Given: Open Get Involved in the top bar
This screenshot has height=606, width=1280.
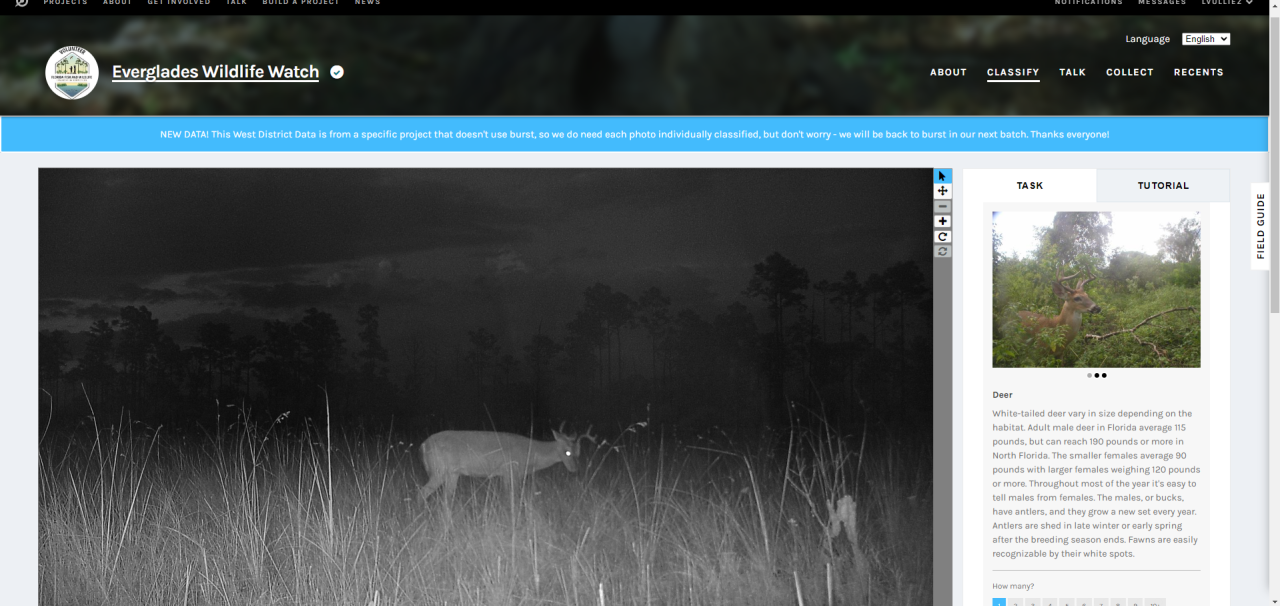Looking at the screenshot, I should coord(179,3).
